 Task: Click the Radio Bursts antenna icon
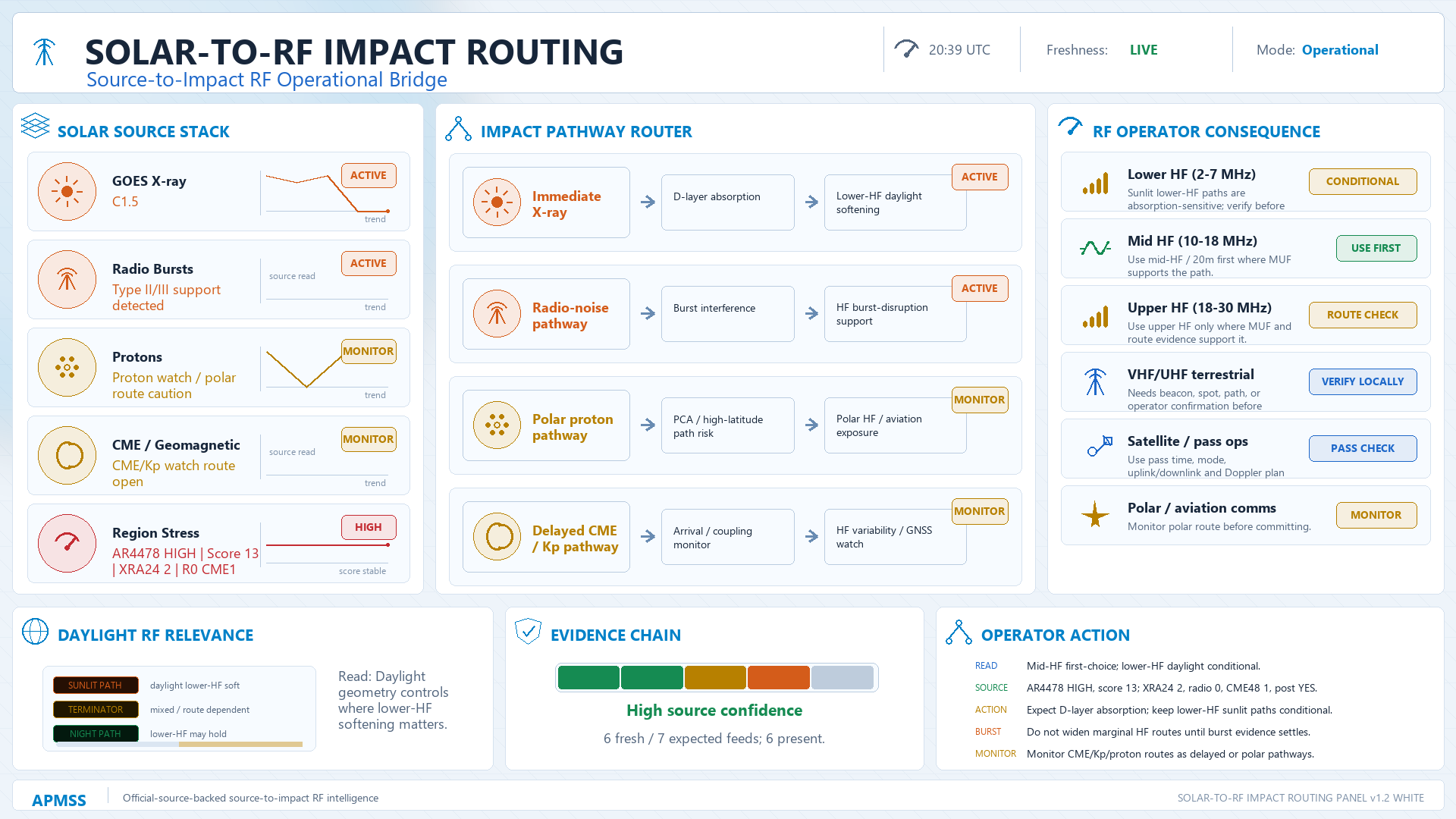[x=67, y=280]
